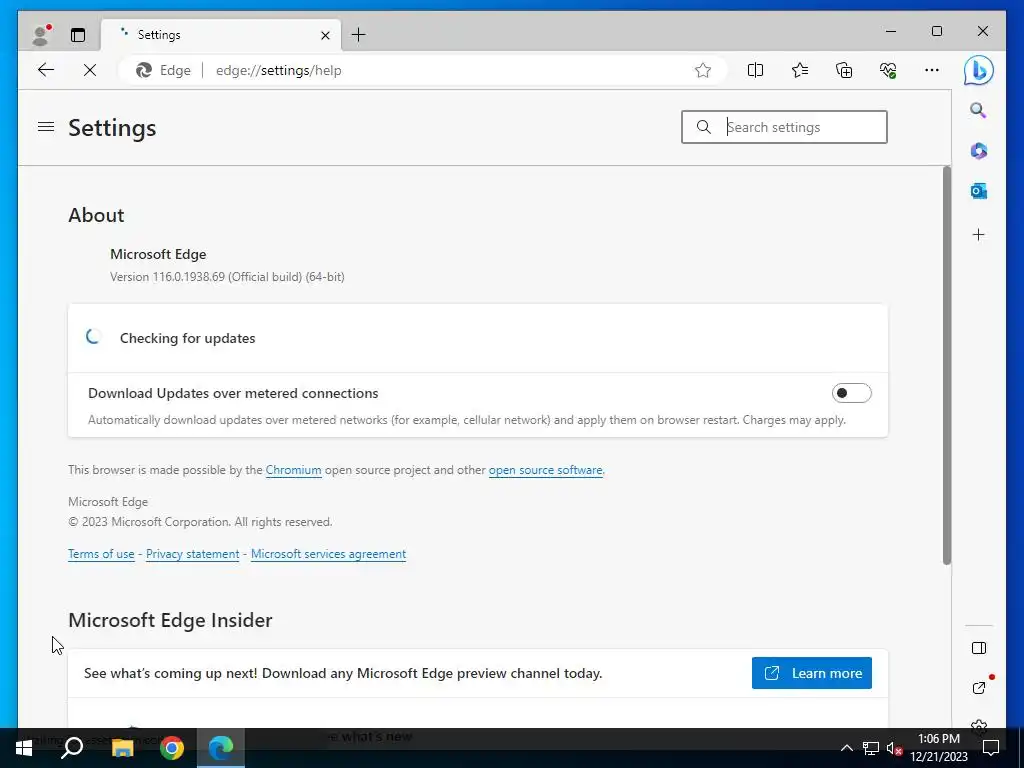The image size is (1024, 768).
Task: Click the Edge logo in address bar
Action: click(144, 70)
